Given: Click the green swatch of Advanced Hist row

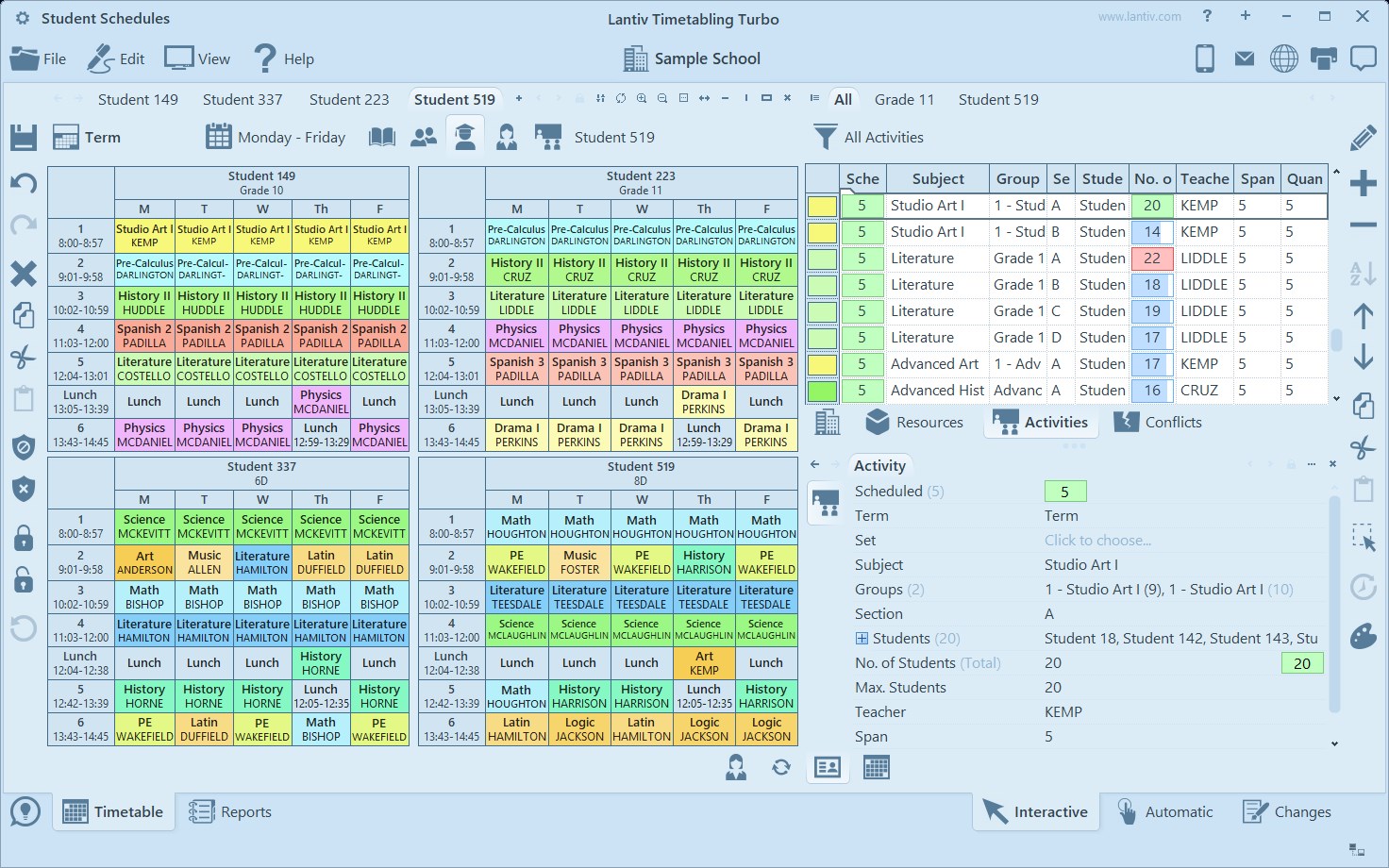Looking at the screenshot, I should (x=823, y=391).
